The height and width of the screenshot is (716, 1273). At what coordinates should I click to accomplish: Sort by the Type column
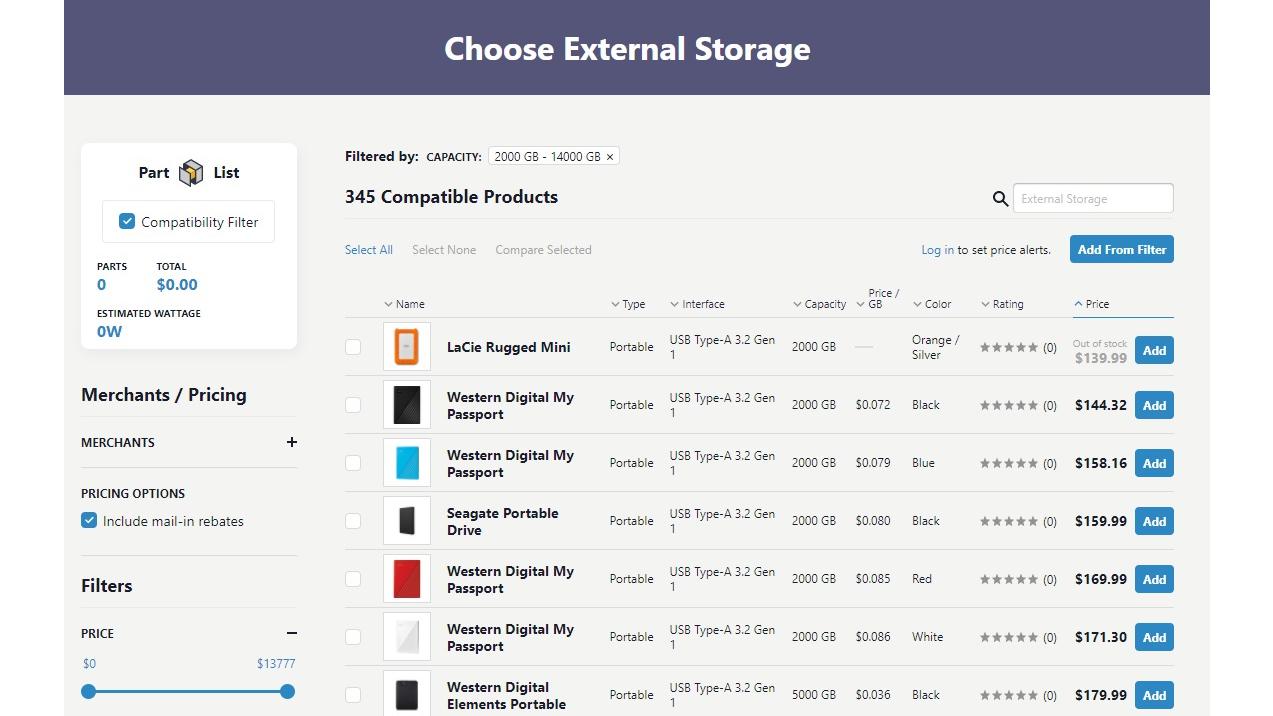click(628, 304)
